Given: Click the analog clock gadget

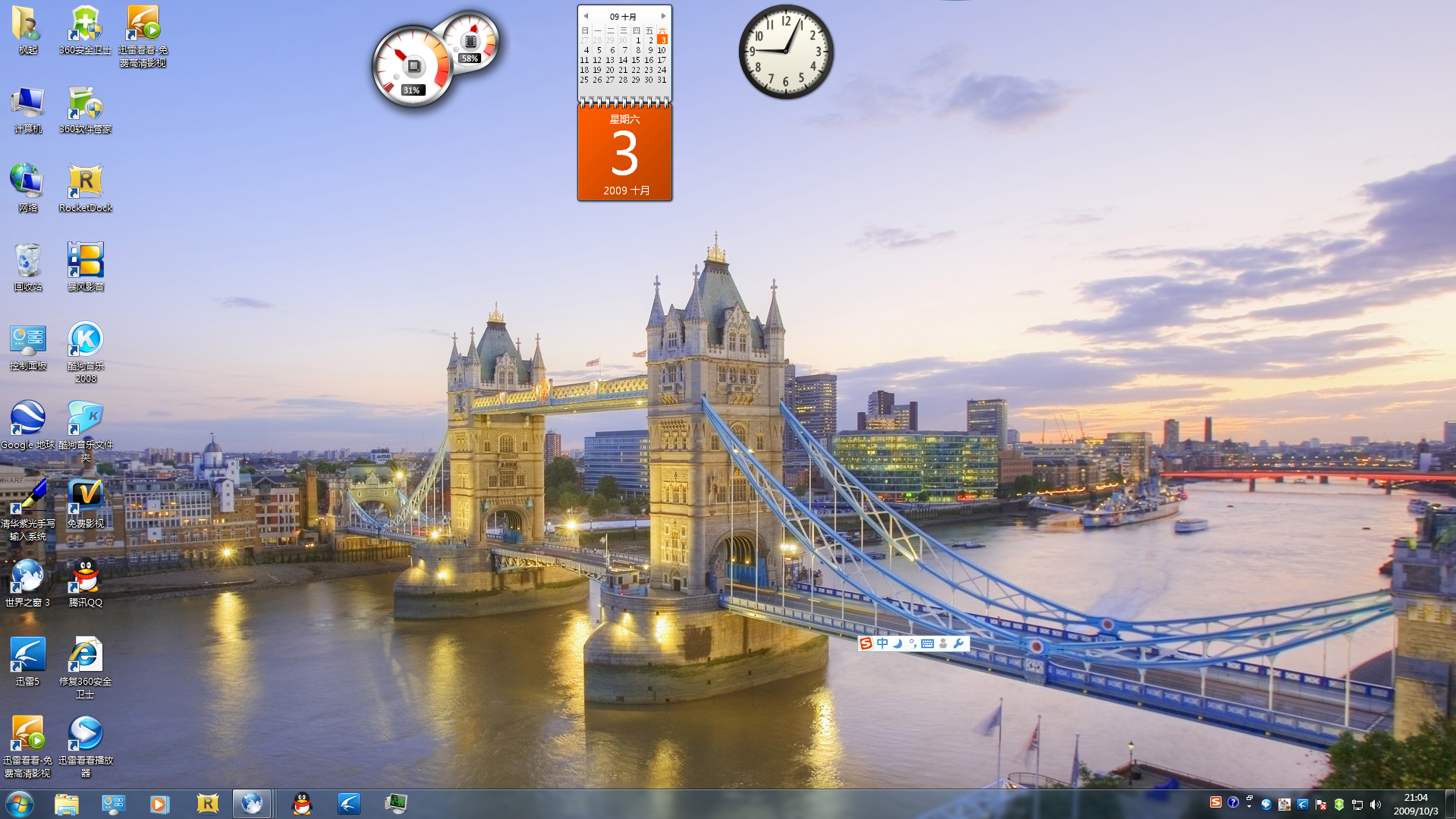Looking at the screenshot, I should 786,52.
